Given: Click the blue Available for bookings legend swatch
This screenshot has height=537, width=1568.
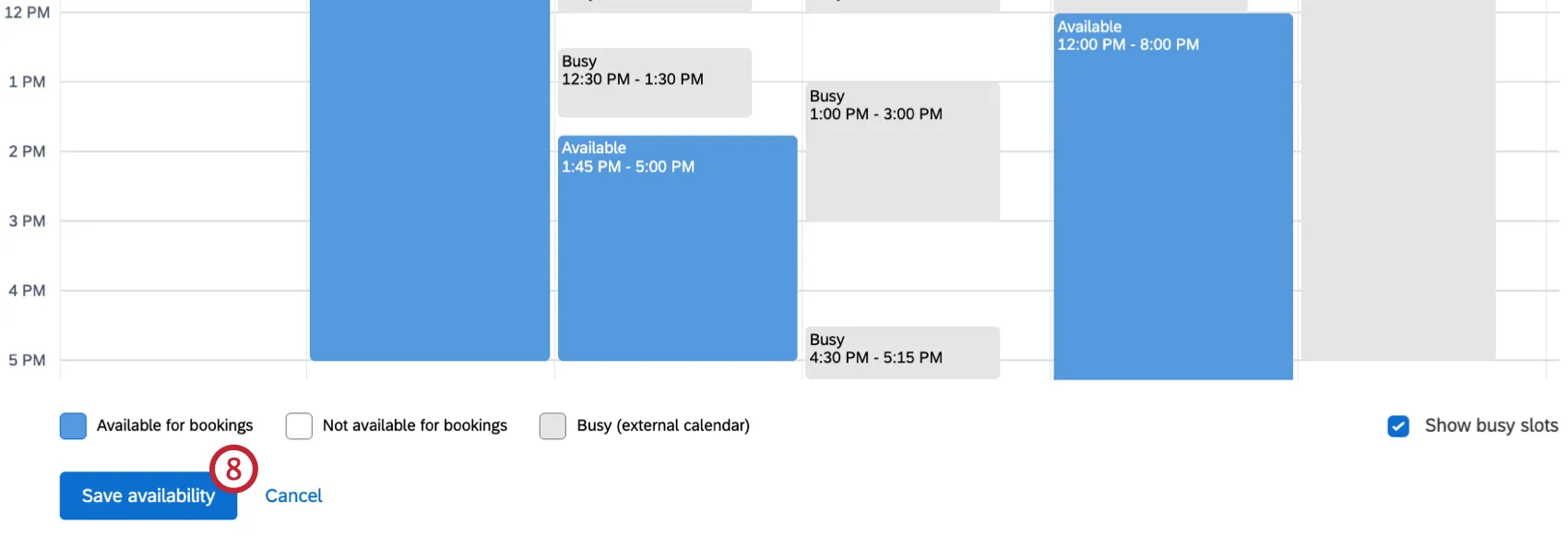Looking at the screenshot, I should [73, 425].
